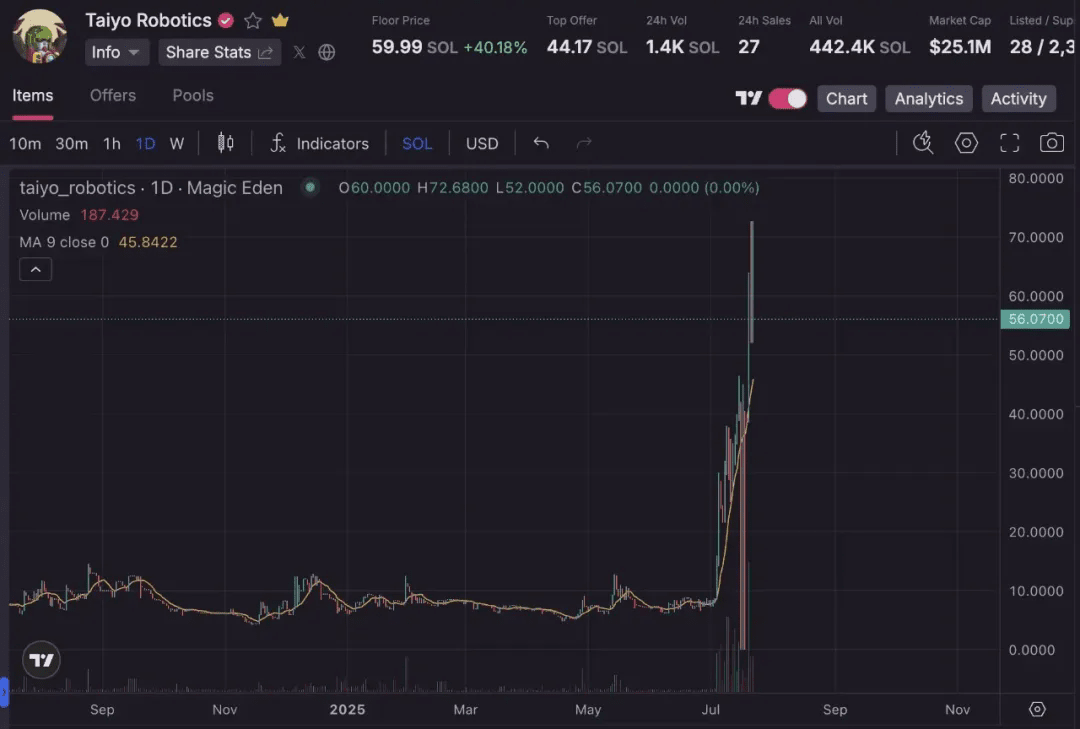Switch to the Pools tab
1080x729 pixels.
pos(193,96)
